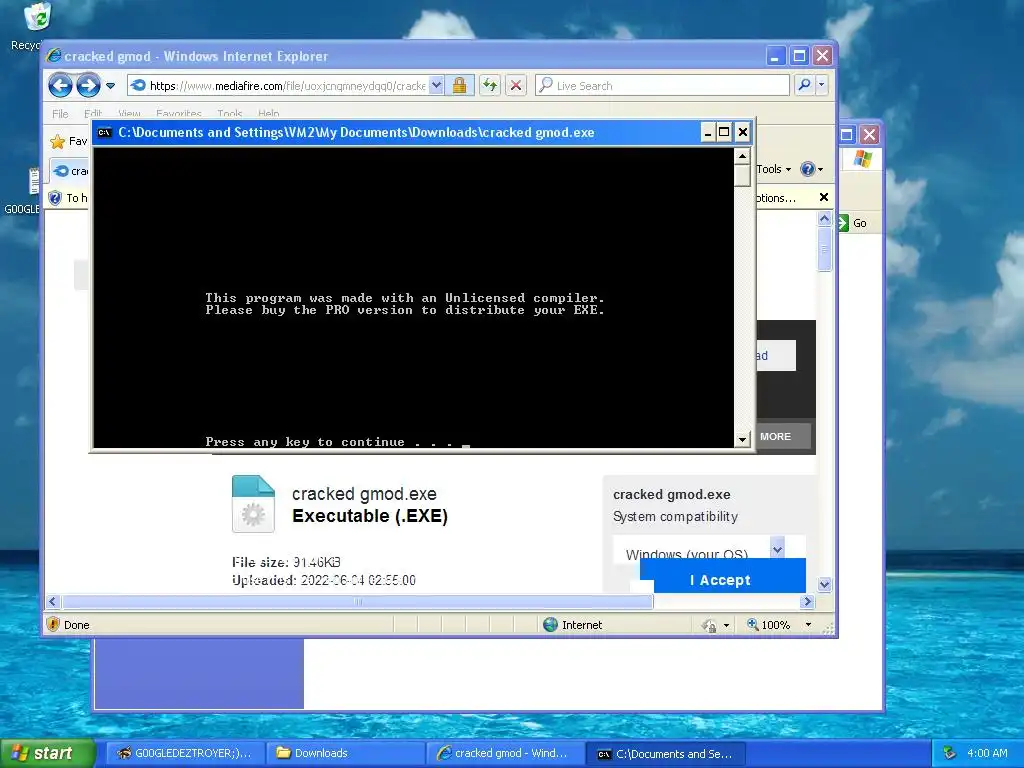This screenshot has width=1024, height=768.
Task: Click the Favorites star icon
Action: click(x=58, y=141)
